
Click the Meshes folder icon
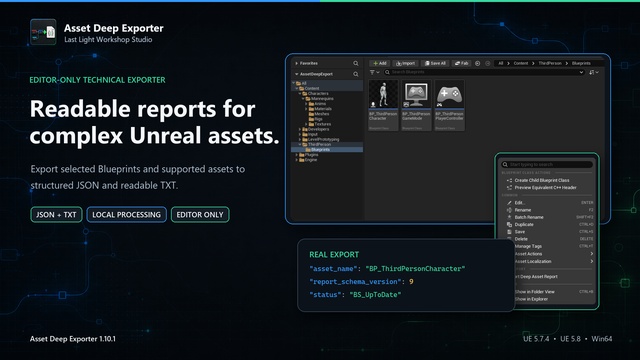coord(311,114)
